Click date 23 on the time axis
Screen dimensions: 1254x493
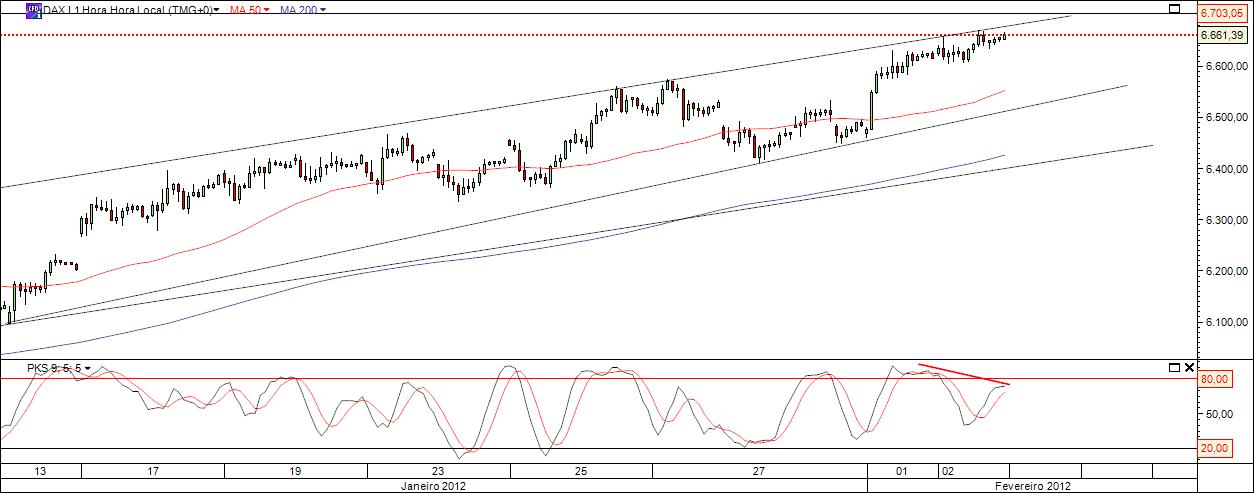tap(437, 470)
